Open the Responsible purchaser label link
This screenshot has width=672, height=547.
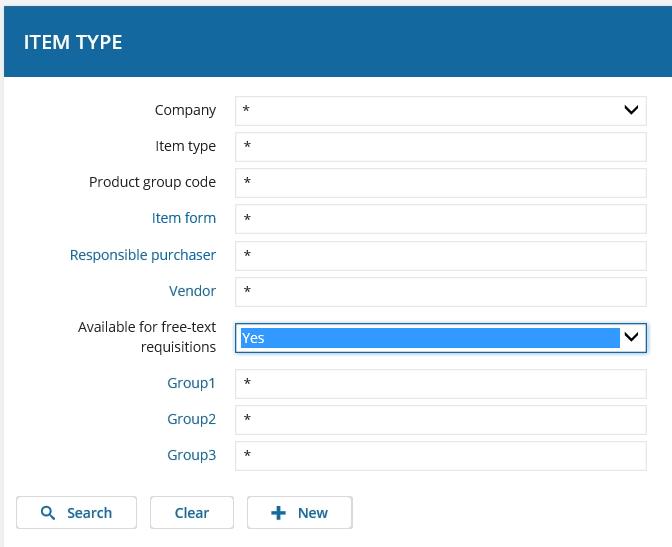(143, 255)
